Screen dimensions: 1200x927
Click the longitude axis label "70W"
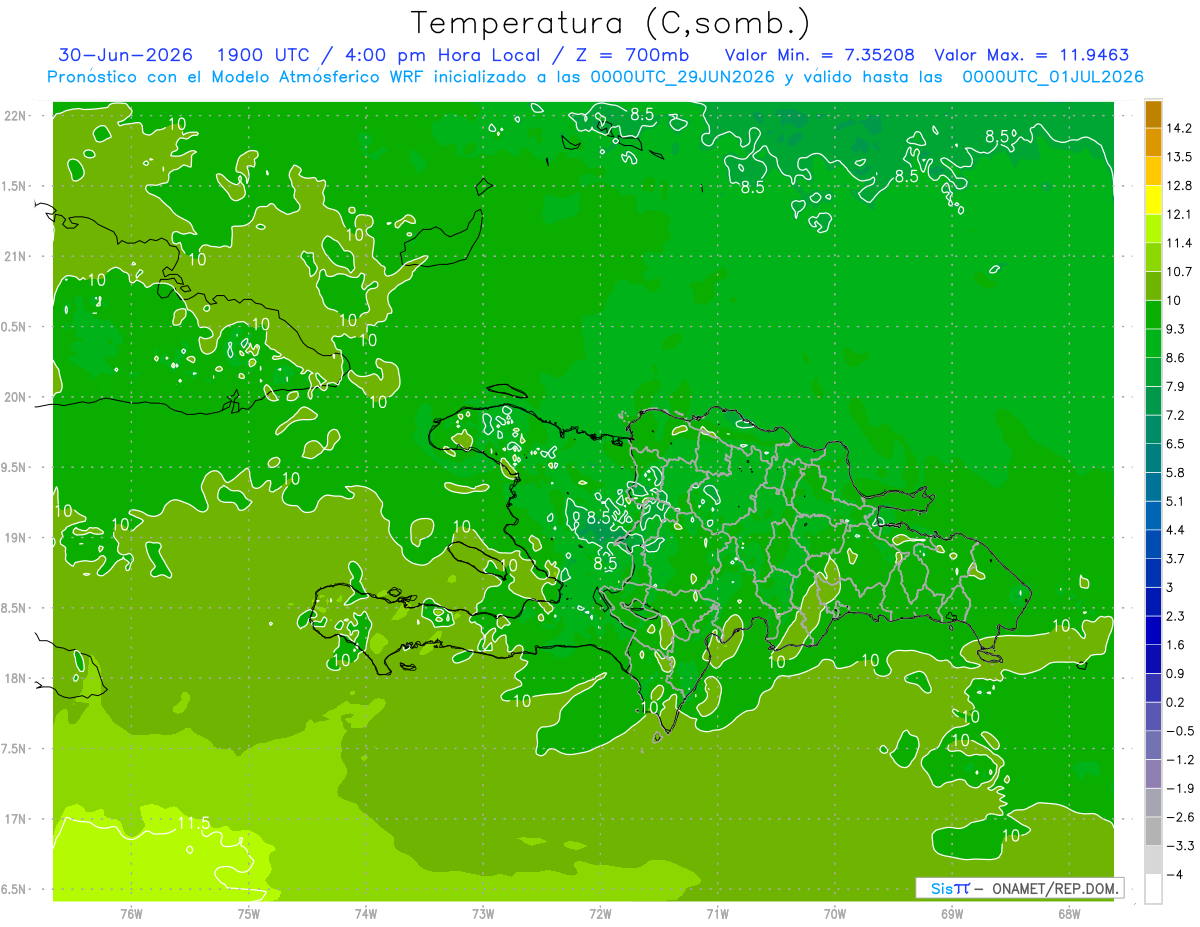[835, 915]
